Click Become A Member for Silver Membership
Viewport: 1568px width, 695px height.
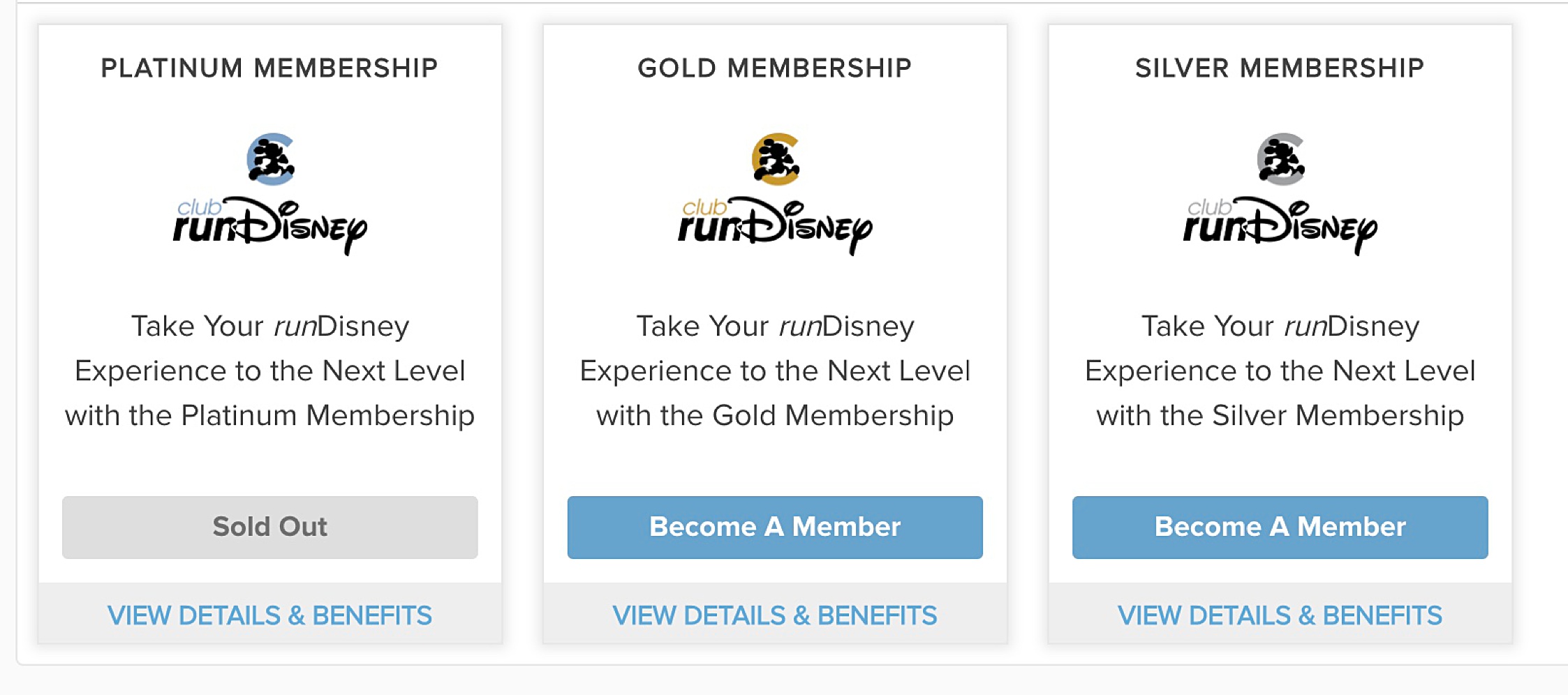[1280, 528]
